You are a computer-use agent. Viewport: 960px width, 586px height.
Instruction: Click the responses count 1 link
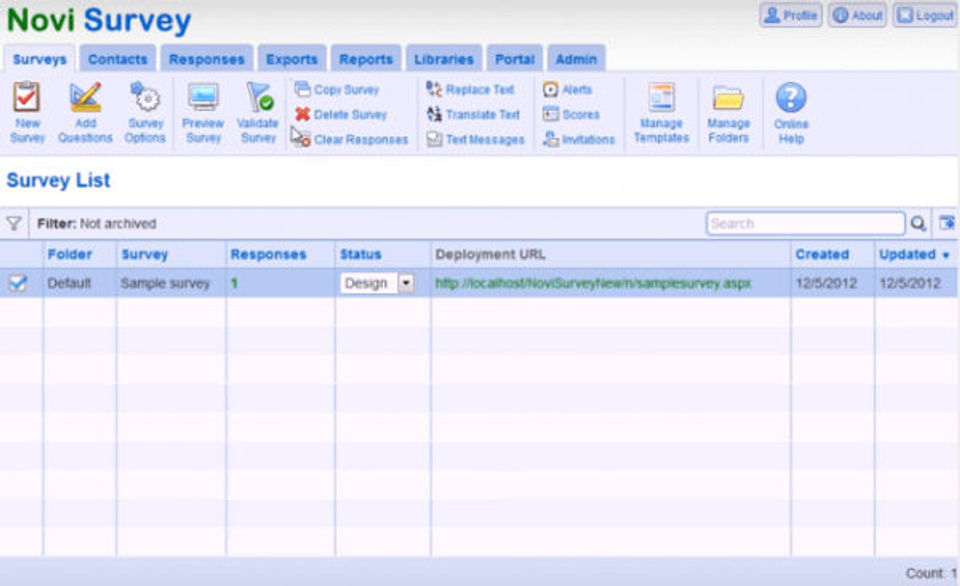[234, 284]
